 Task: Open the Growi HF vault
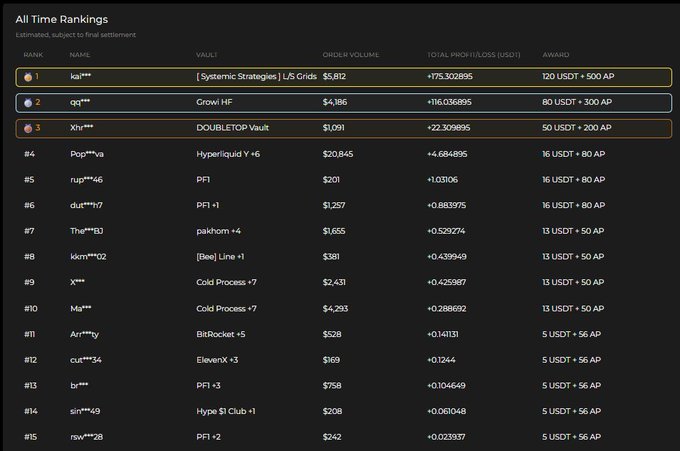[x=214, y=102]
